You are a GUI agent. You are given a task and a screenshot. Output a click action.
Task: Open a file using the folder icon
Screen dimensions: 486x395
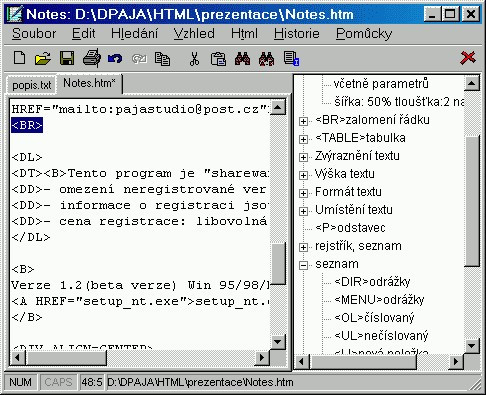pos(43,58)
